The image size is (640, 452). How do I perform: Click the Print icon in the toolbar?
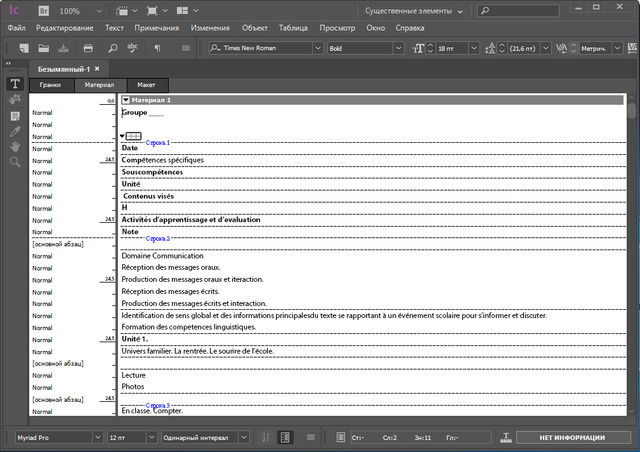[88, 48]
